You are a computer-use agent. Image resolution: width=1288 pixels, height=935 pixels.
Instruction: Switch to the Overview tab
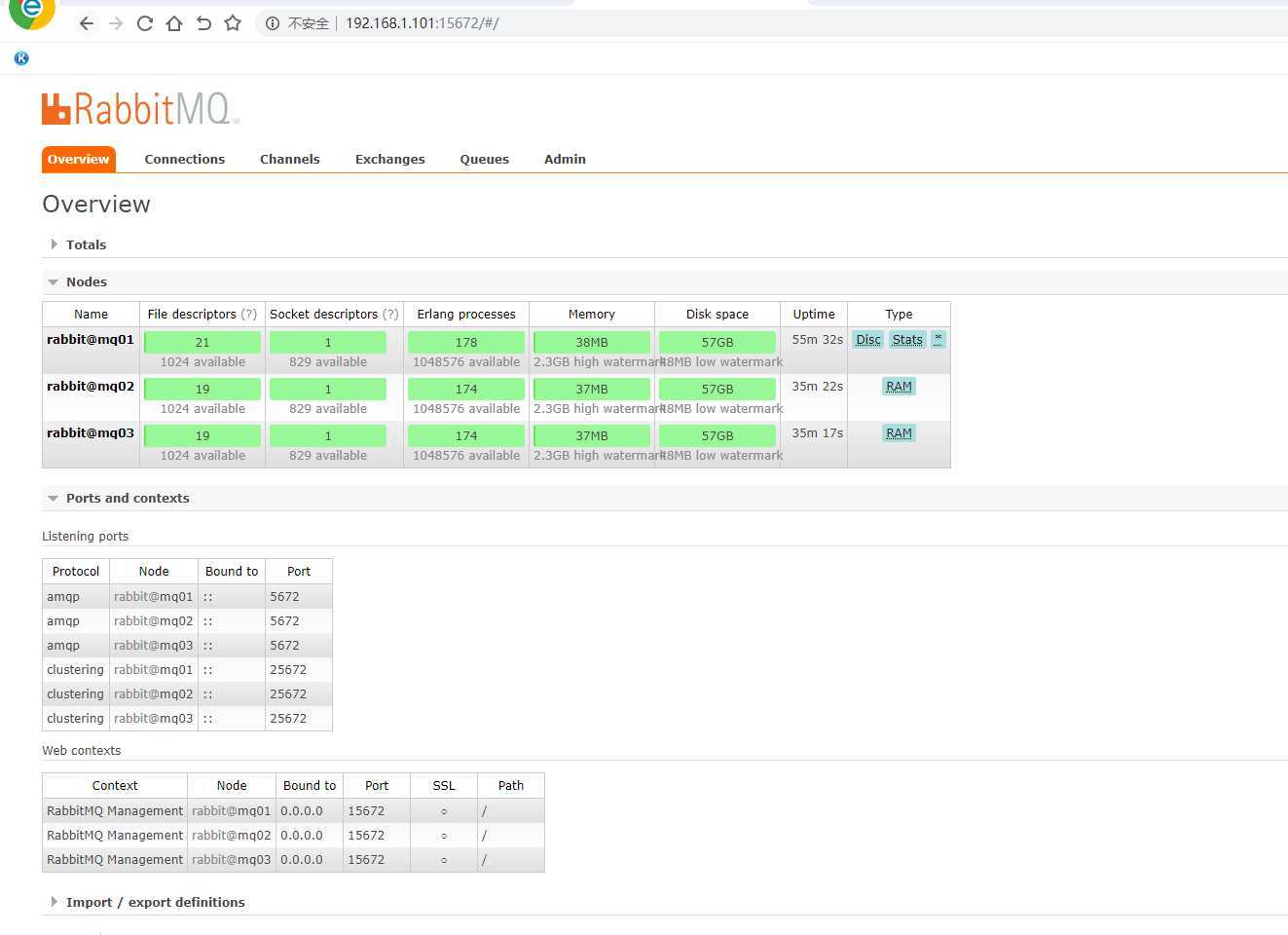click(79, 159)
